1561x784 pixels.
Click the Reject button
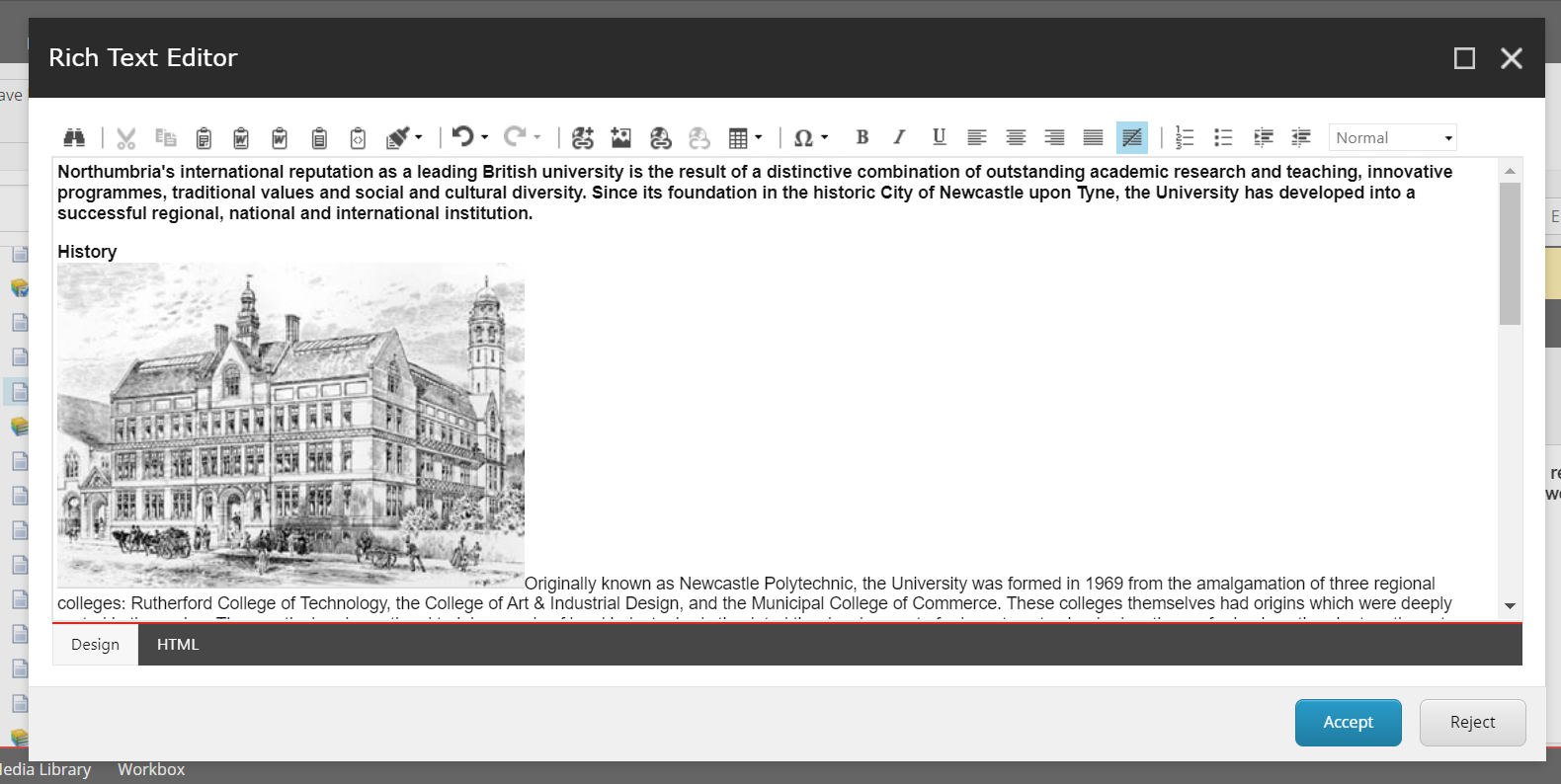(1472, 723)
